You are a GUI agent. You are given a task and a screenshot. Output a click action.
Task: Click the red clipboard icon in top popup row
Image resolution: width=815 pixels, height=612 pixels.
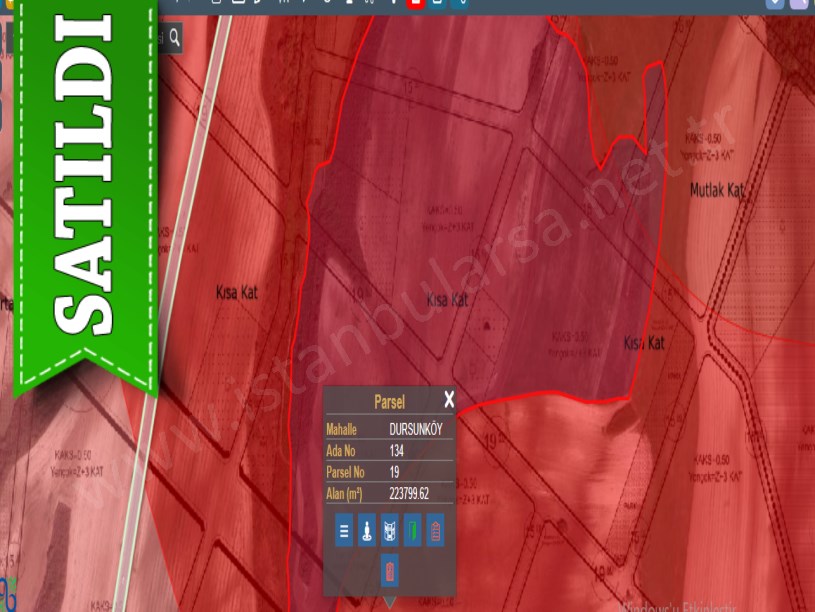(x=436, y=530)
